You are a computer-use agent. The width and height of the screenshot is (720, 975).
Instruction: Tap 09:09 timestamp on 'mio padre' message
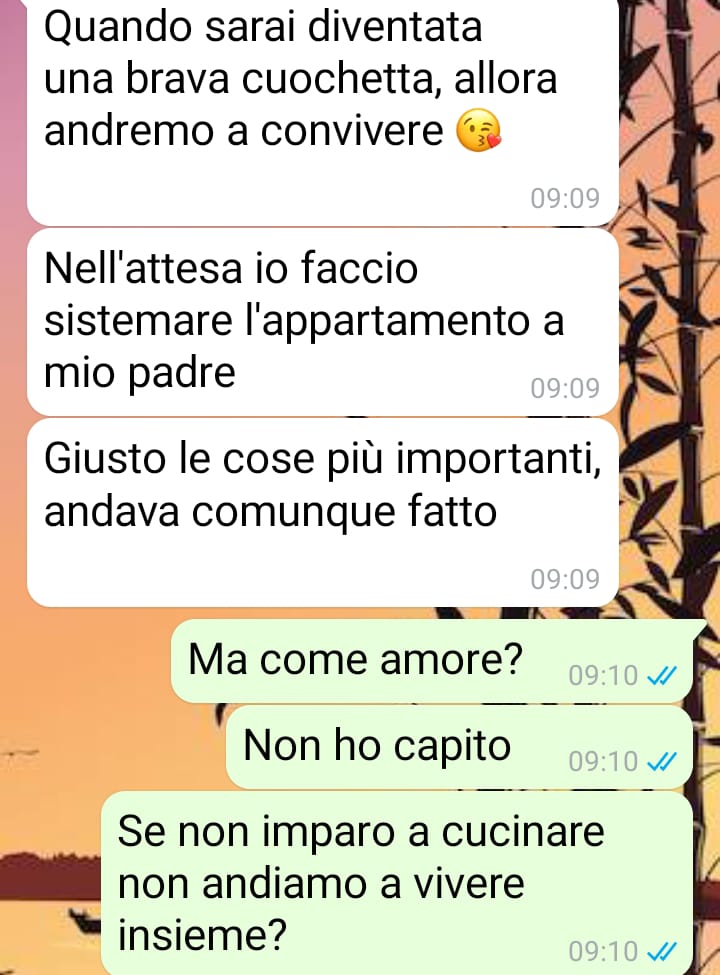pos(565,388)
